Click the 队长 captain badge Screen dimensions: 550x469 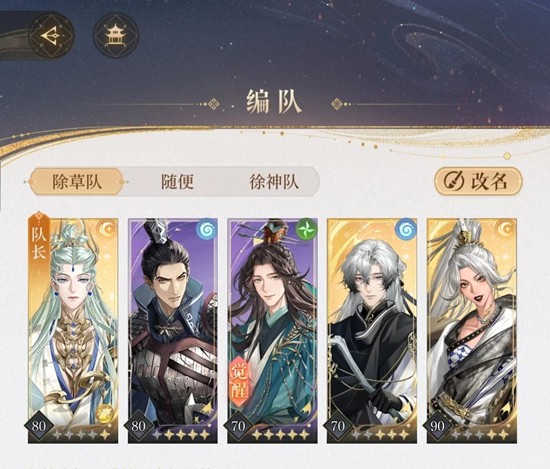(39, 242)
